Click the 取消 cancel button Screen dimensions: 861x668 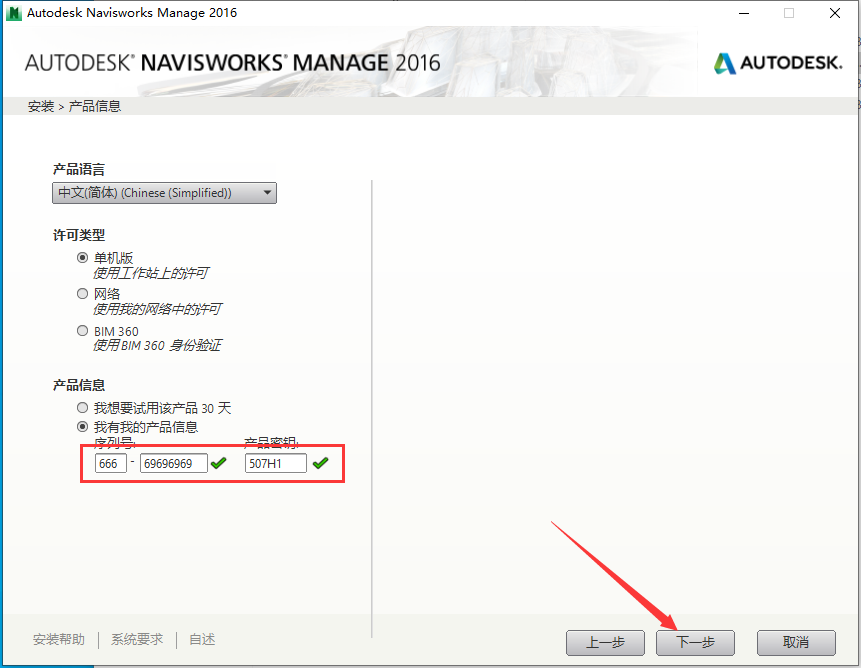coord(796,642)
